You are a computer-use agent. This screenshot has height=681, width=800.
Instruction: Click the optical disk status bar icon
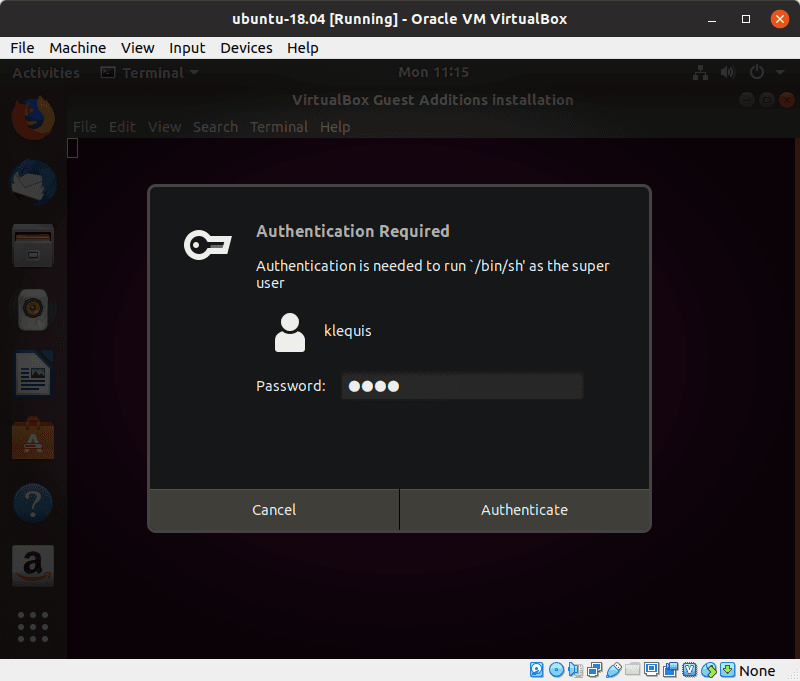(x=556, y=670)
